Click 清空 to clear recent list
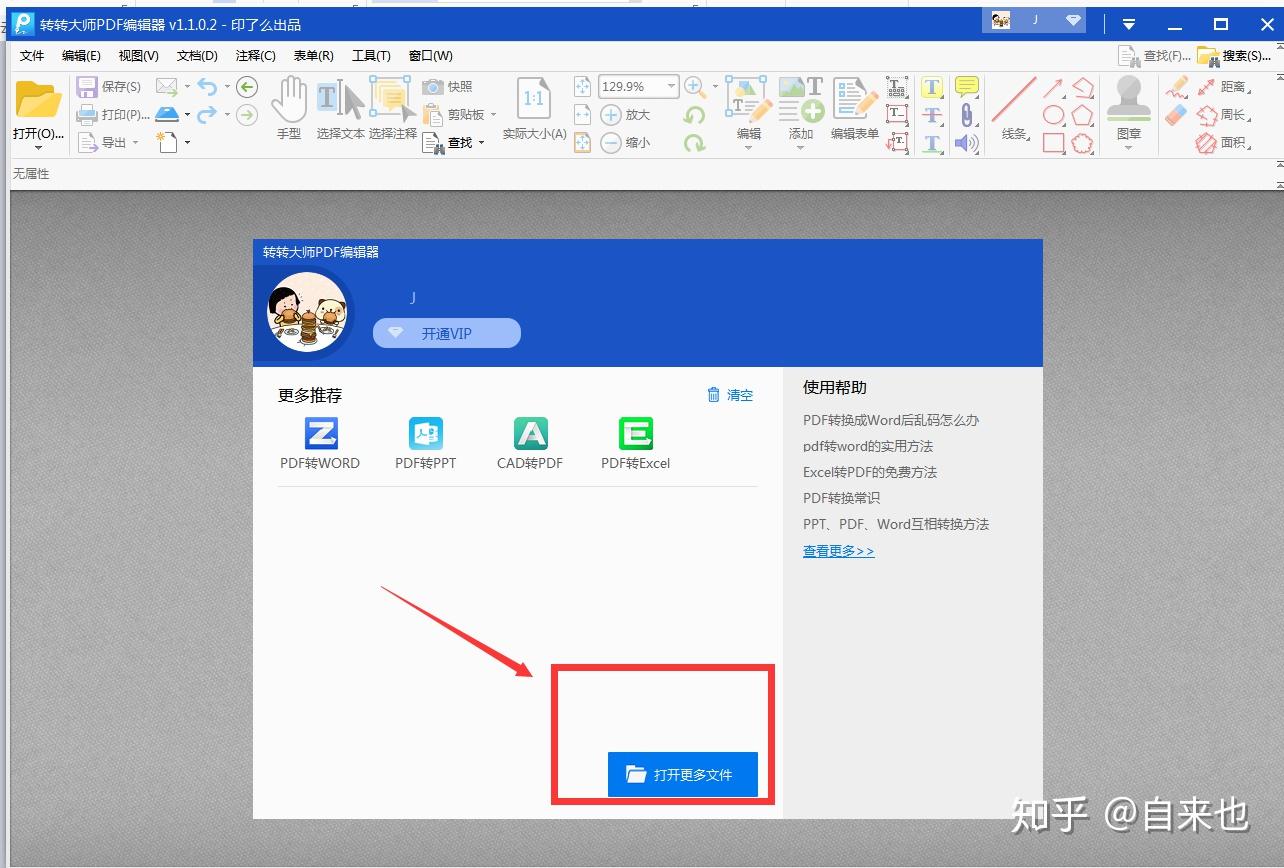This screenshot has width=1284, height=868. tap(730, 395)
